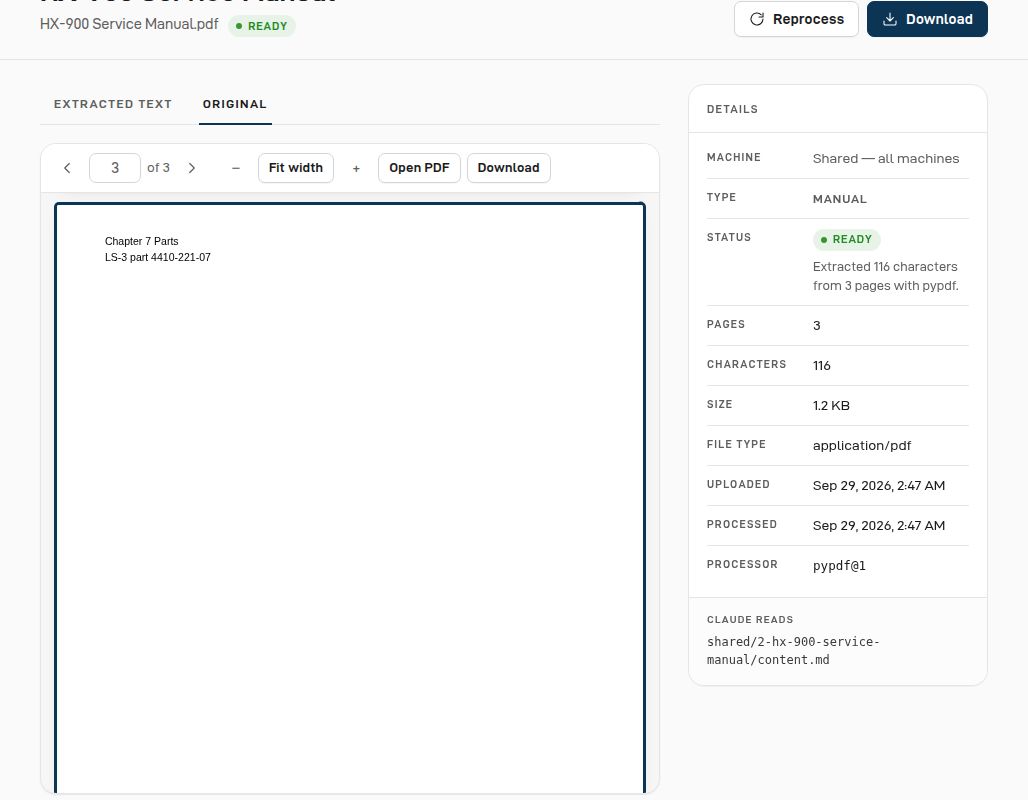Screen dimensions: 1028x800
Task: Click the MANUAL type value
Action: point(840,199)
